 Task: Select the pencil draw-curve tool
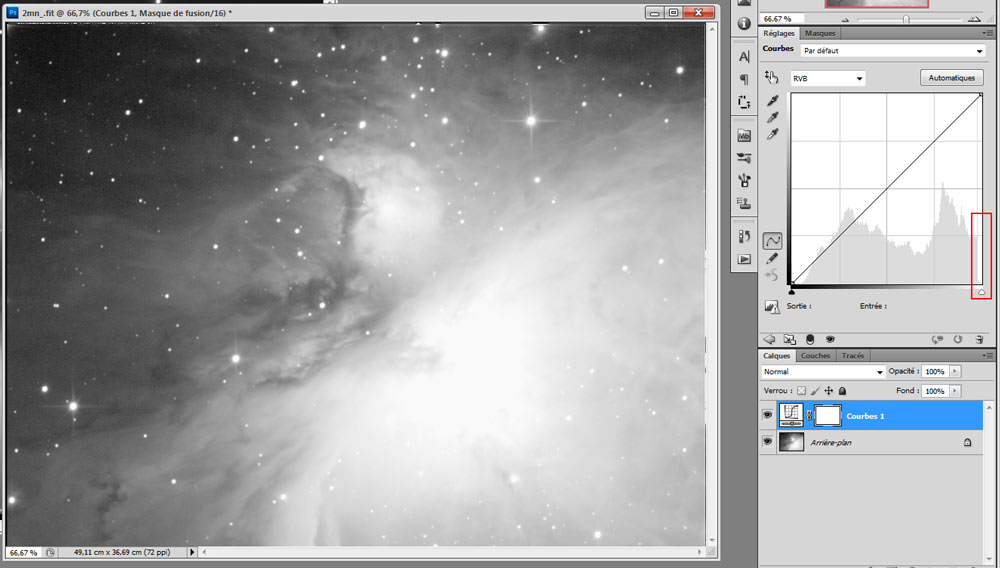tap(772, 258)
